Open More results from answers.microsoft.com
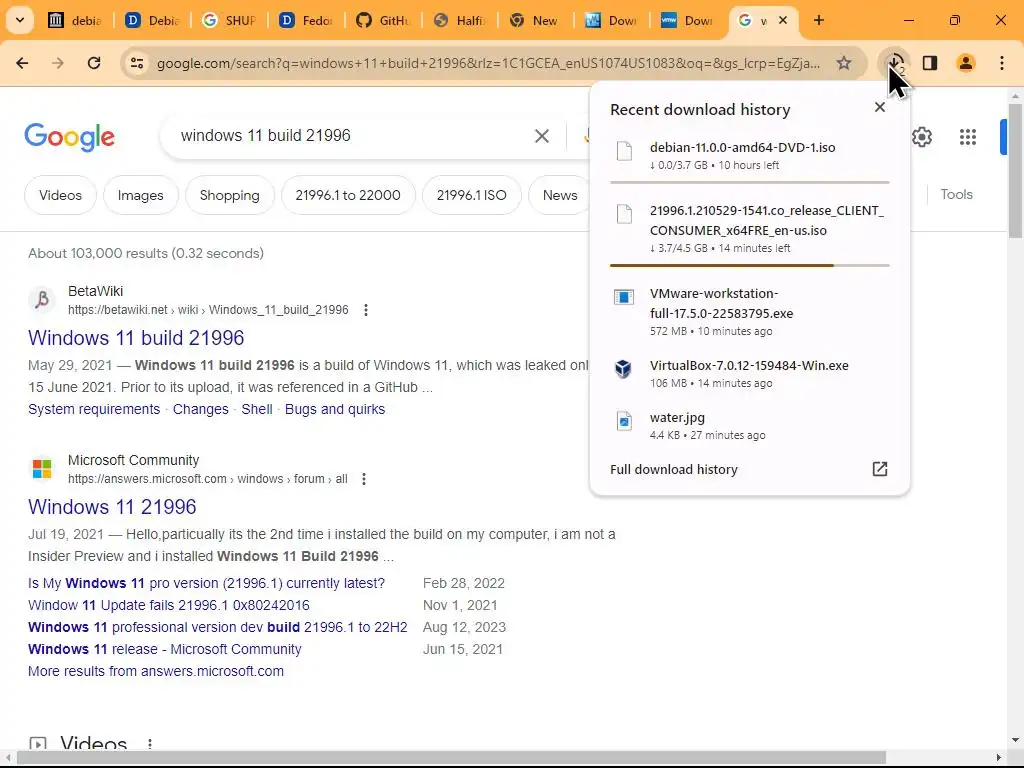1024x768 pixels. click(x=156, y=671)
